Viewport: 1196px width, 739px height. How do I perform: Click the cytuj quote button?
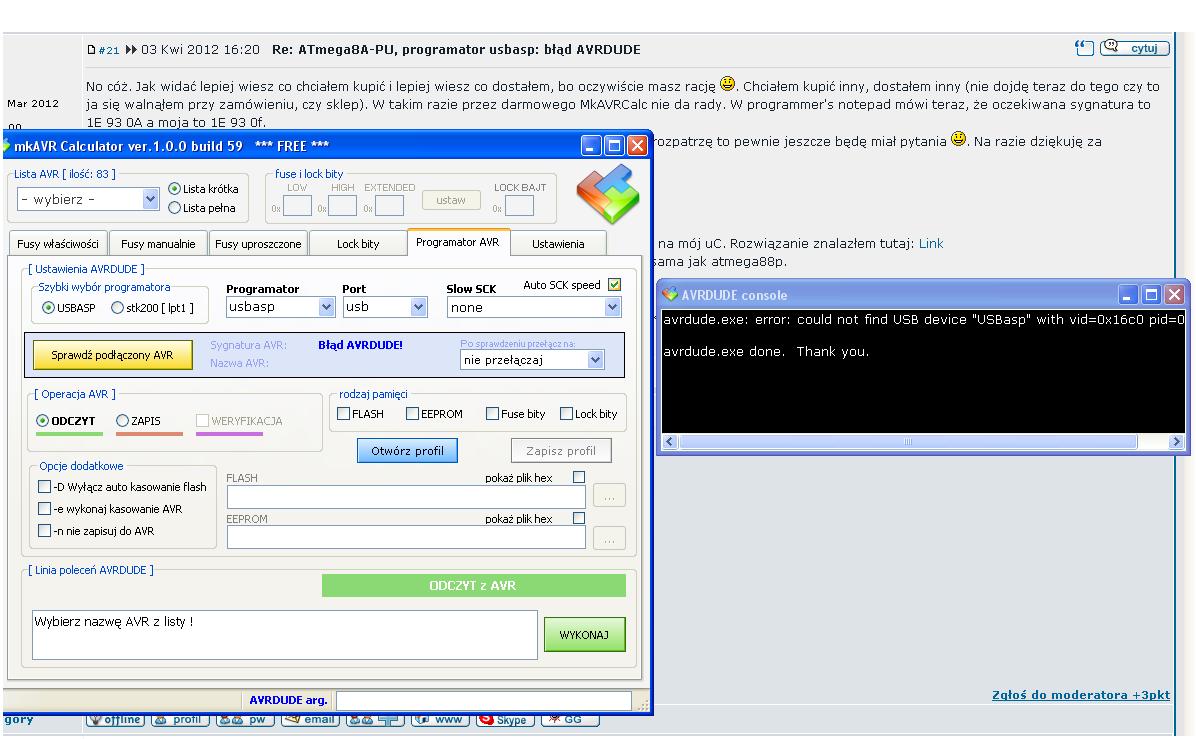point(1135,48)
